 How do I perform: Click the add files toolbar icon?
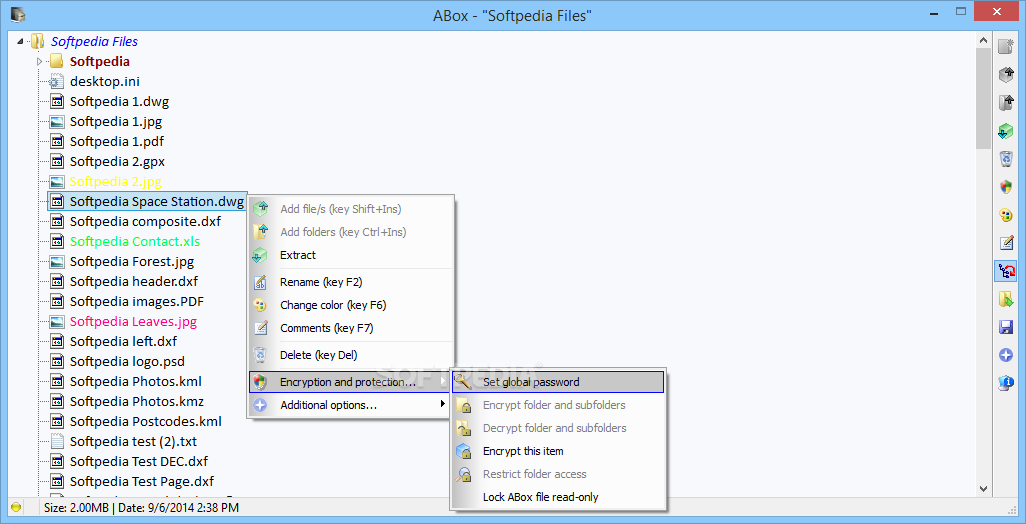pyautogui.click(x=1006, y=75)
